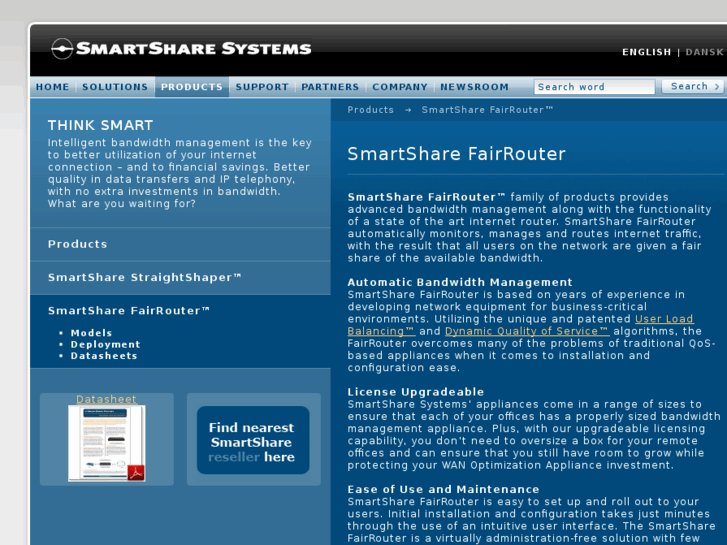Click the Ease of Use and Maintenance heading

(x=443, y=489)
